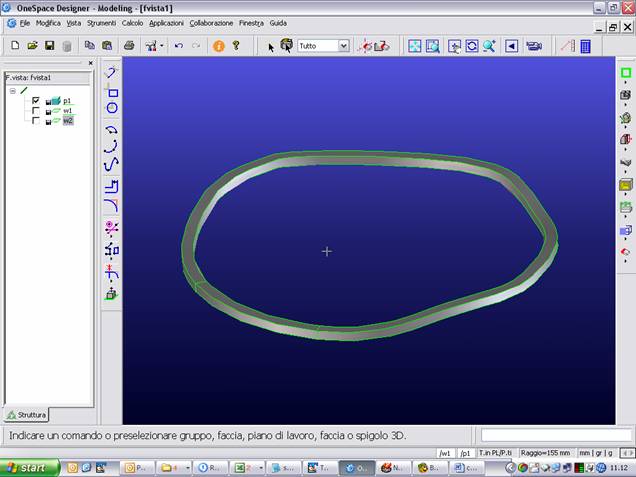Screen dimensions: 636x477
Task: Collapse the root node in structure tree
Action: point(13,91)
